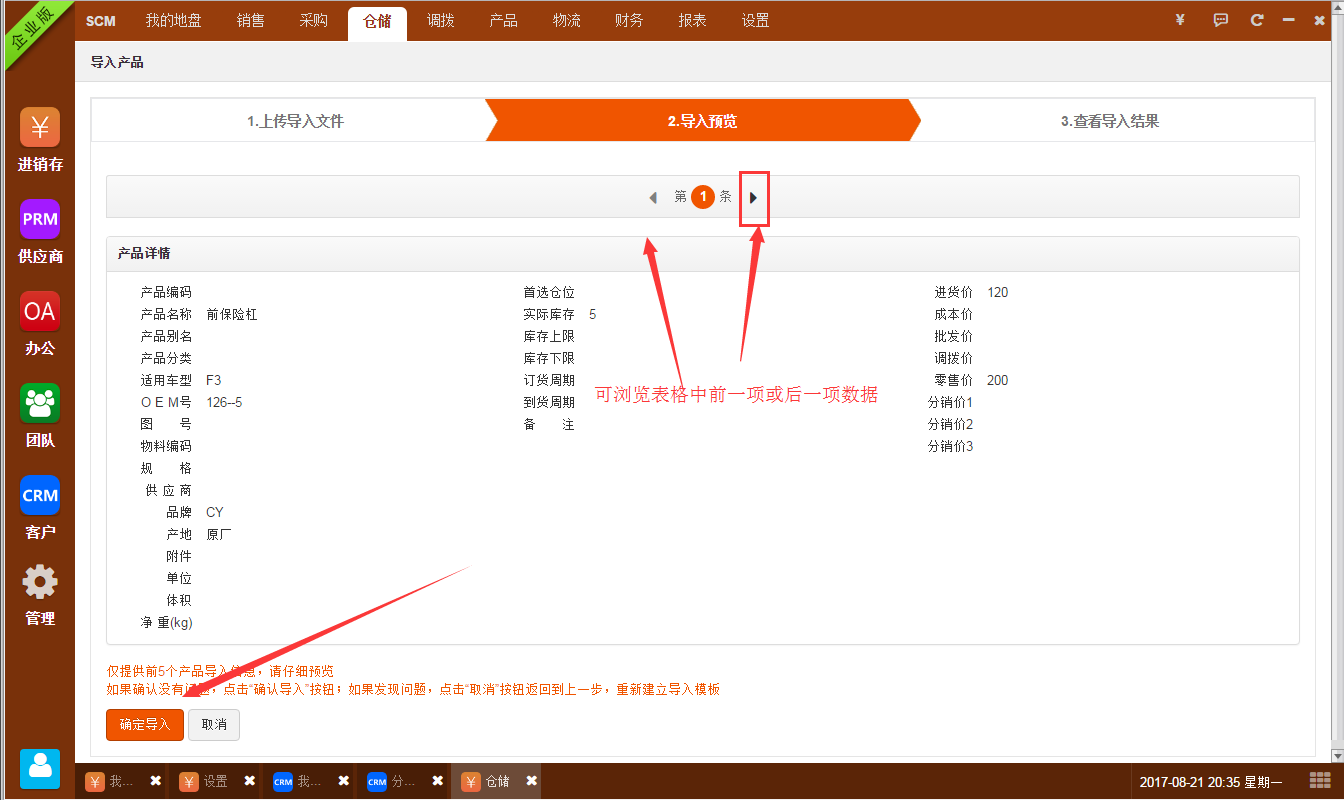Open the PRM 供应商 module
This screenshot has width=1344, height=800.
click(40, 220)
